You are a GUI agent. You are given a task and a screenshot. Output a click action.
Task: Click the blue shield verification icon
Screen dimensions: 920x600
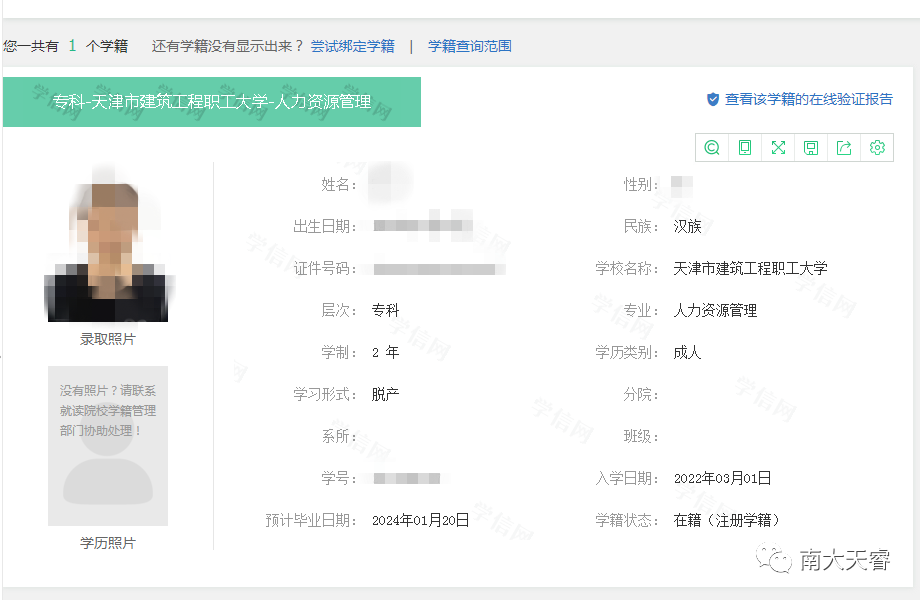[x=713, y=100]
